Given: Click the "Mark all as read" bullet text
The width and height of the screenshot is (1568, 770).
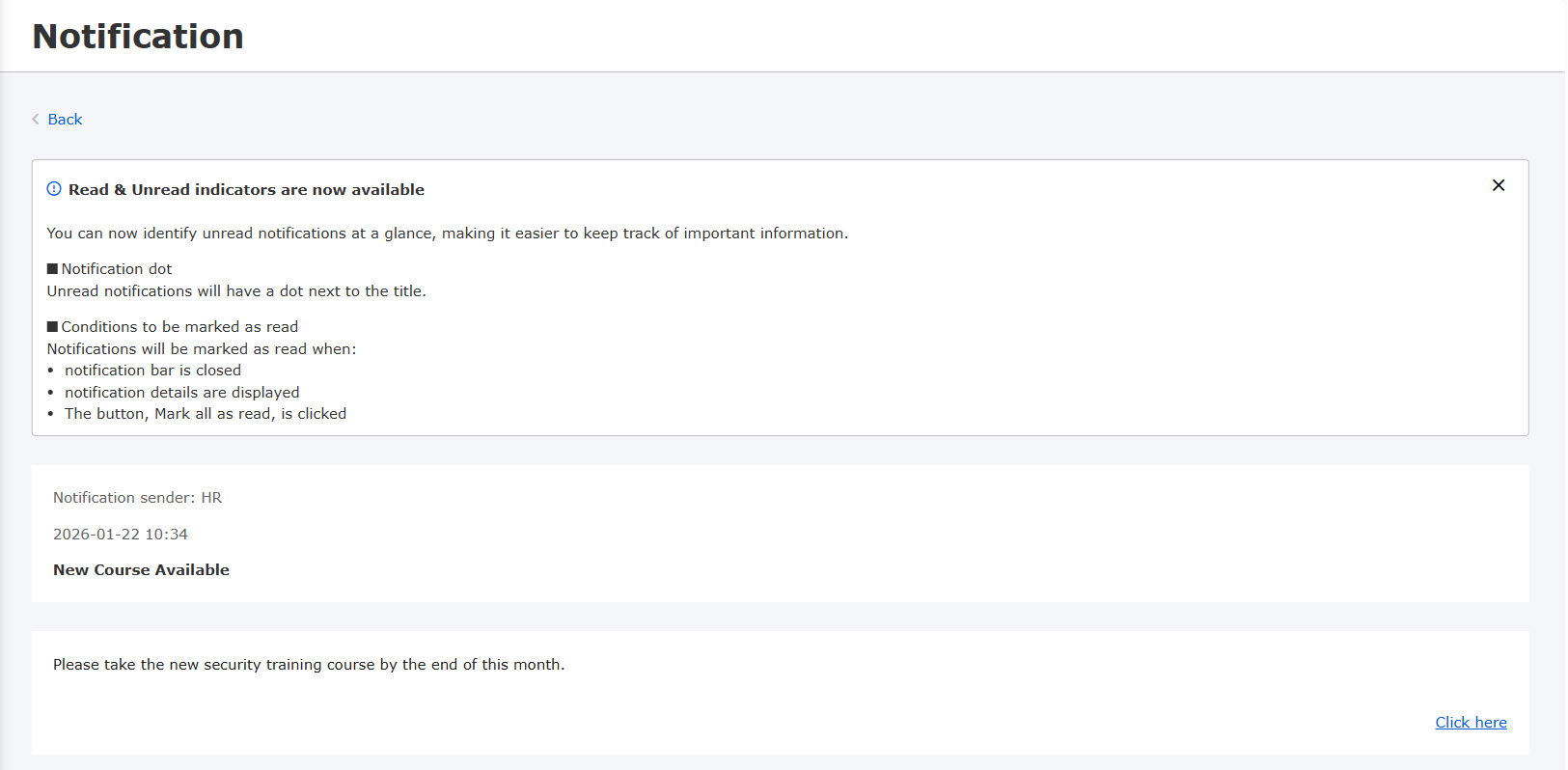Looking at the screenshot, I should point(205,414).
